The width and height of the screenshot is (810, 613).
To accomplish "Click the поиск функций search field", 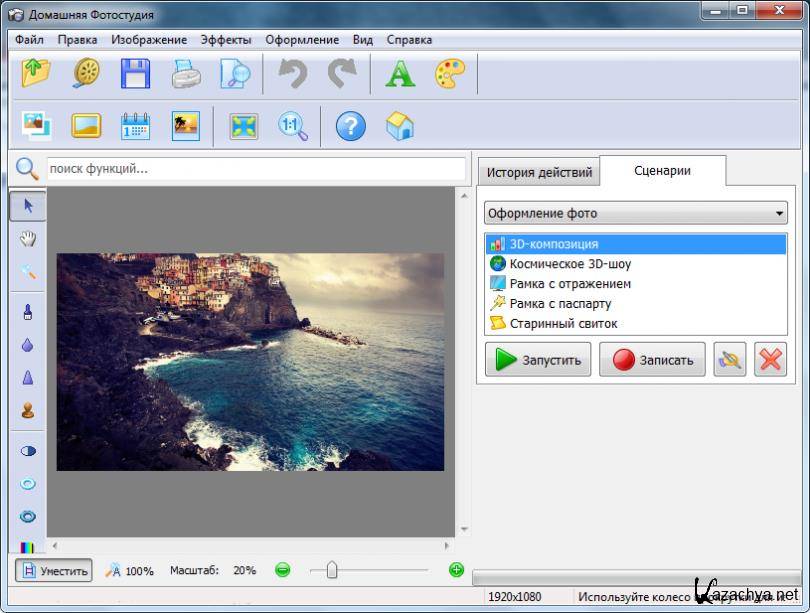I will pos(255,169).
